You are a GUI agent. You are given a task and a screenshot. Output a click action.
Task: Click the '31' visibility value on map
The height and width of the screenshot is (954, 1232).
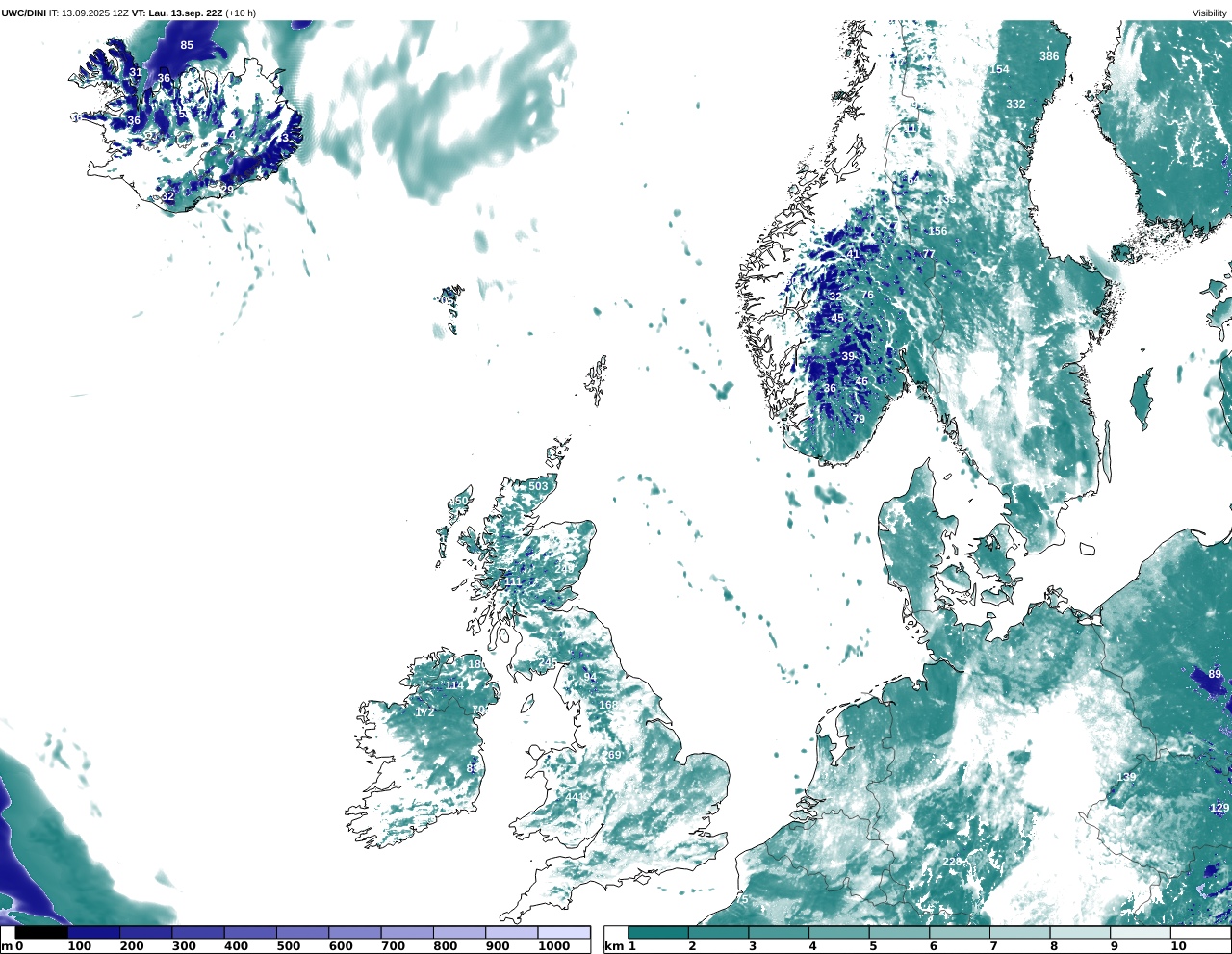point(136,72)
